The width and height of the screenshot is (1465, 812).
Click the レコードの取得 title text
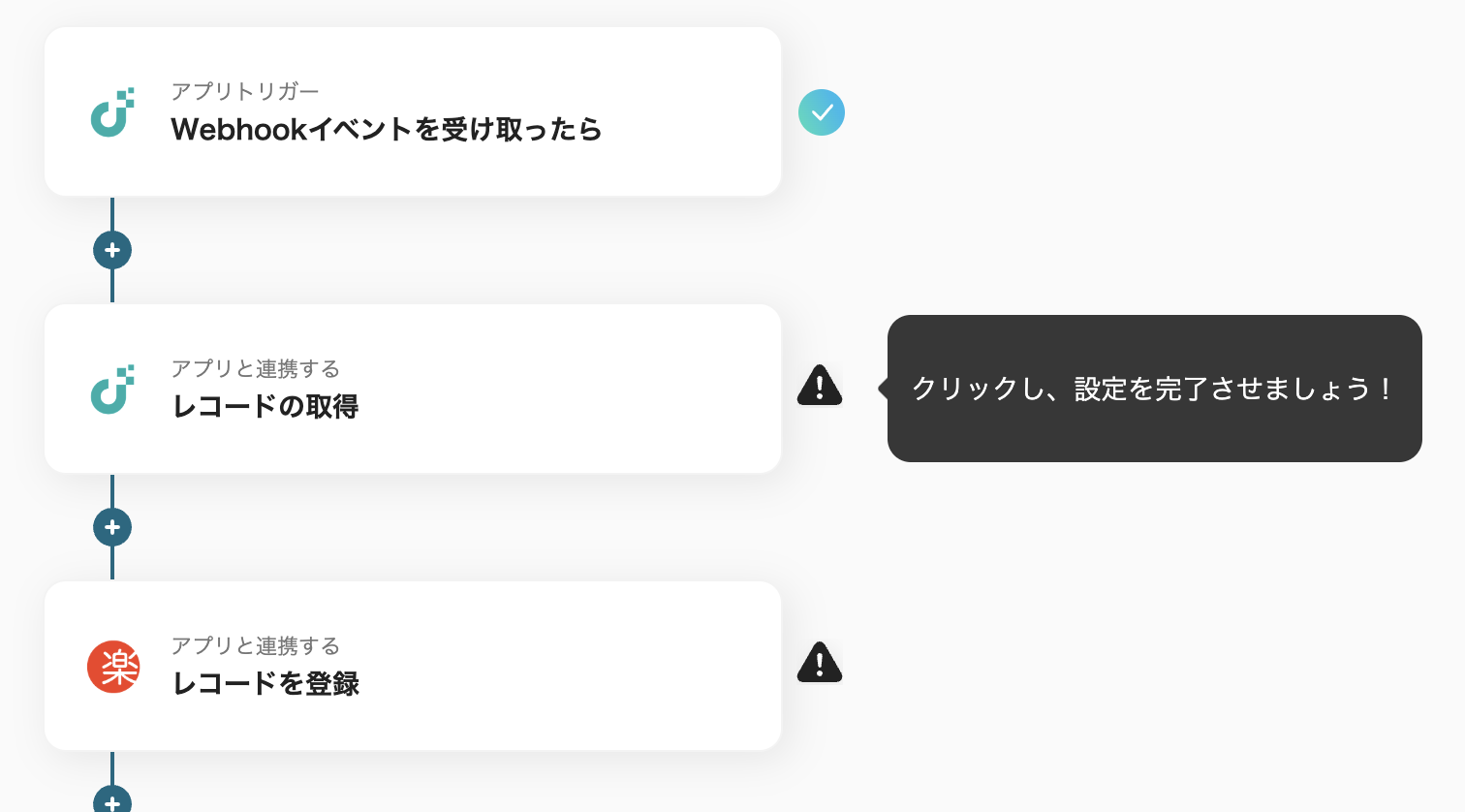[265, 407]
